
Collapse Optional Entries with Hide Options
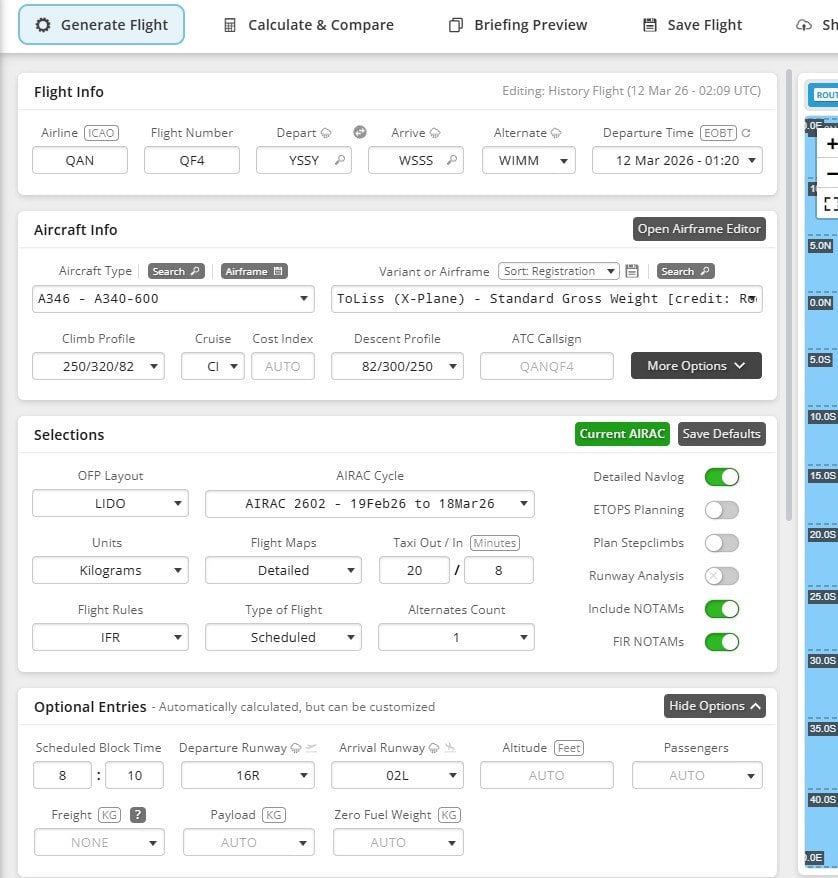(x=714, y=706)
